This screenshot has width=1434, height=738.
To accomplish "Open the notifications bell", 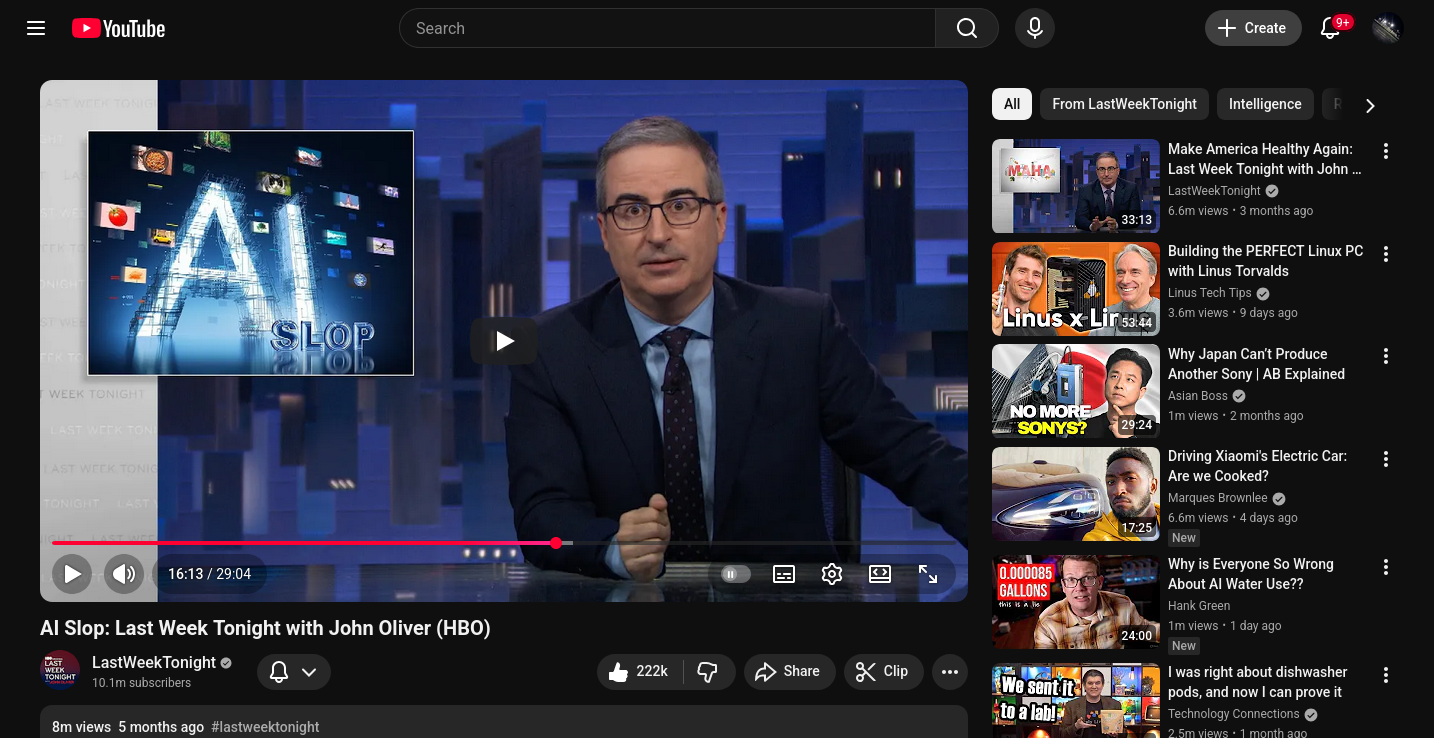I will point(1330,28).
